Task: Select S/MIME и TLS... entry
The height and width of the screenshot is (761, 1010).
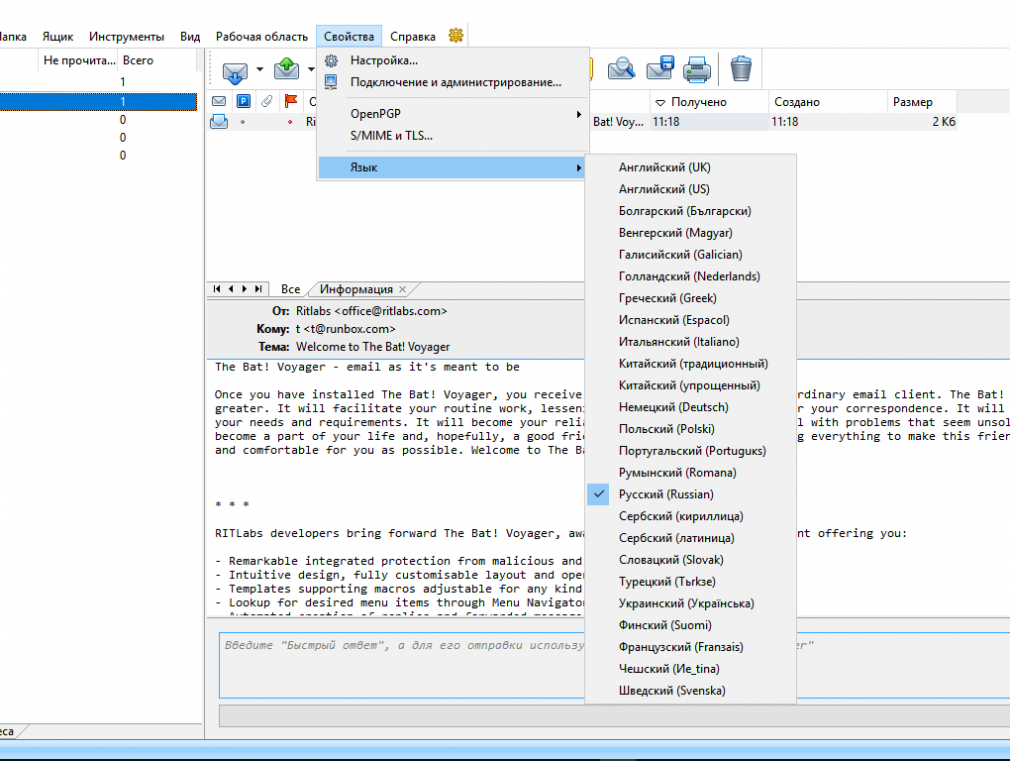Action: pyautogui.click(x=453, y=135)
